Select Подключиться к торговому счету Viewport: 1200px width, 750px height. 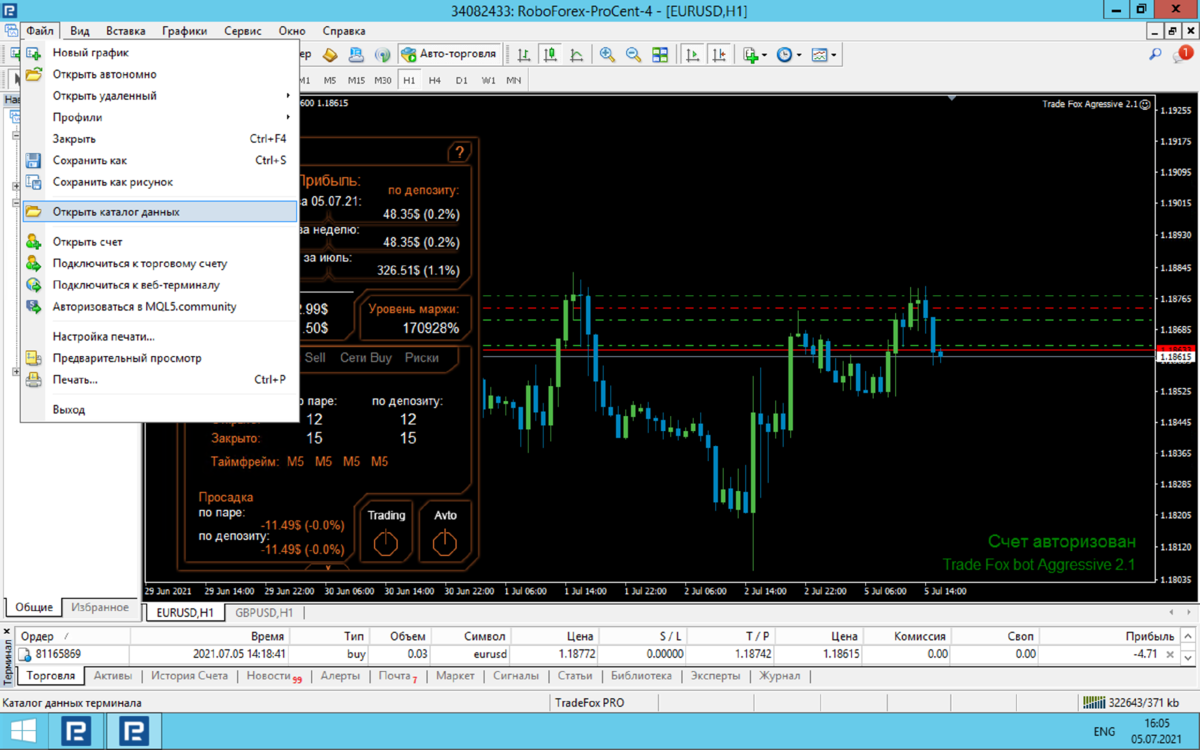pyautogui.click(x=160, y=264)
